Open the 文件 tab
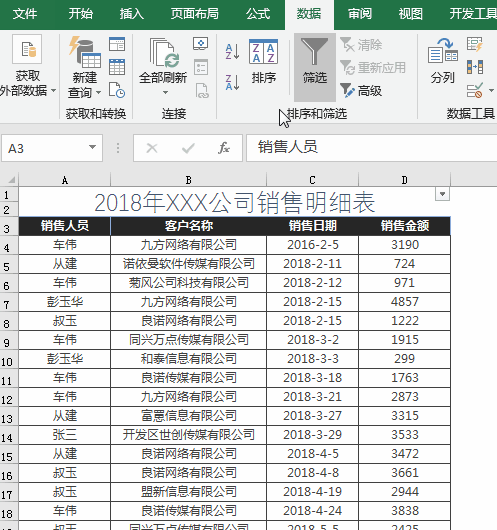The image size is (497, 530). [x=25, y=14]
